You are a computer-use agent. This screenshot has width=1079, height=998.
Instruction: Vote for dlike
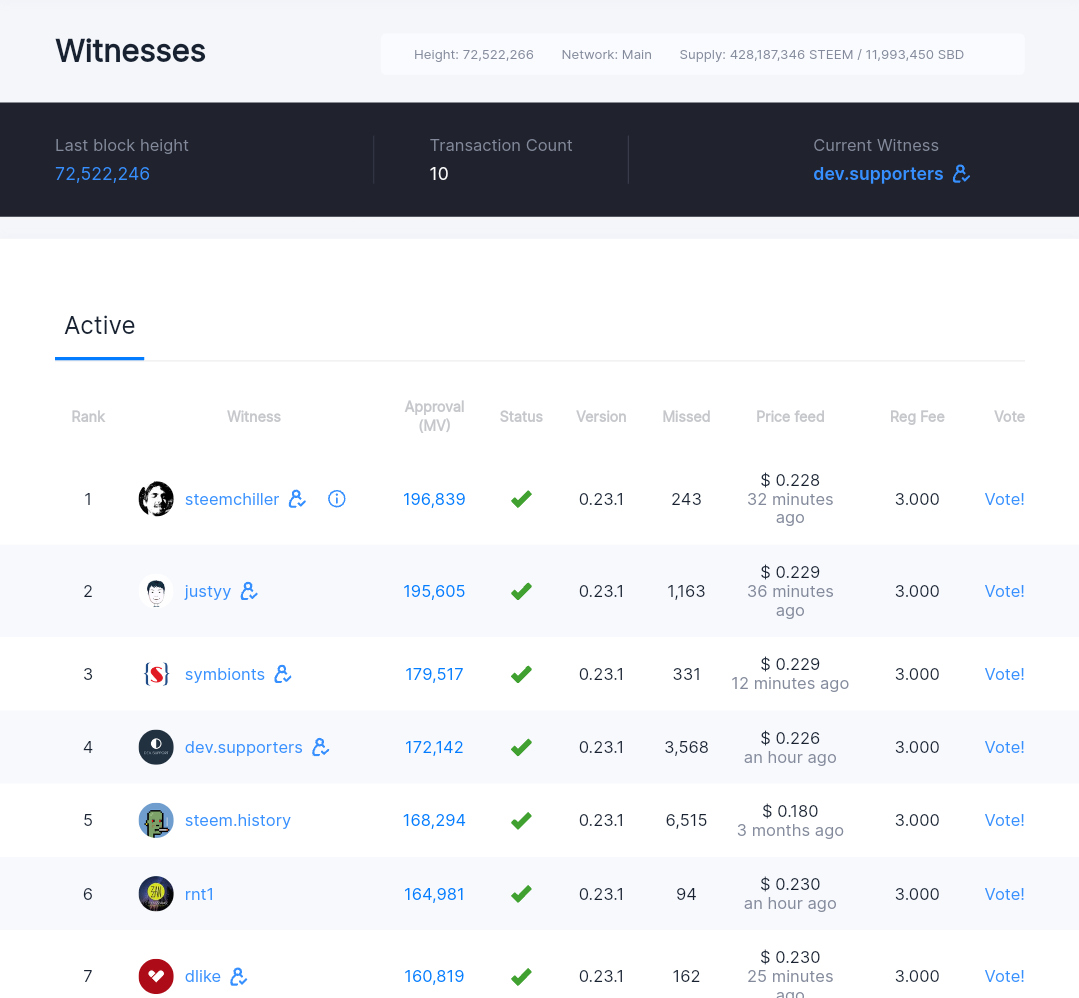(x=1004, y=976)
